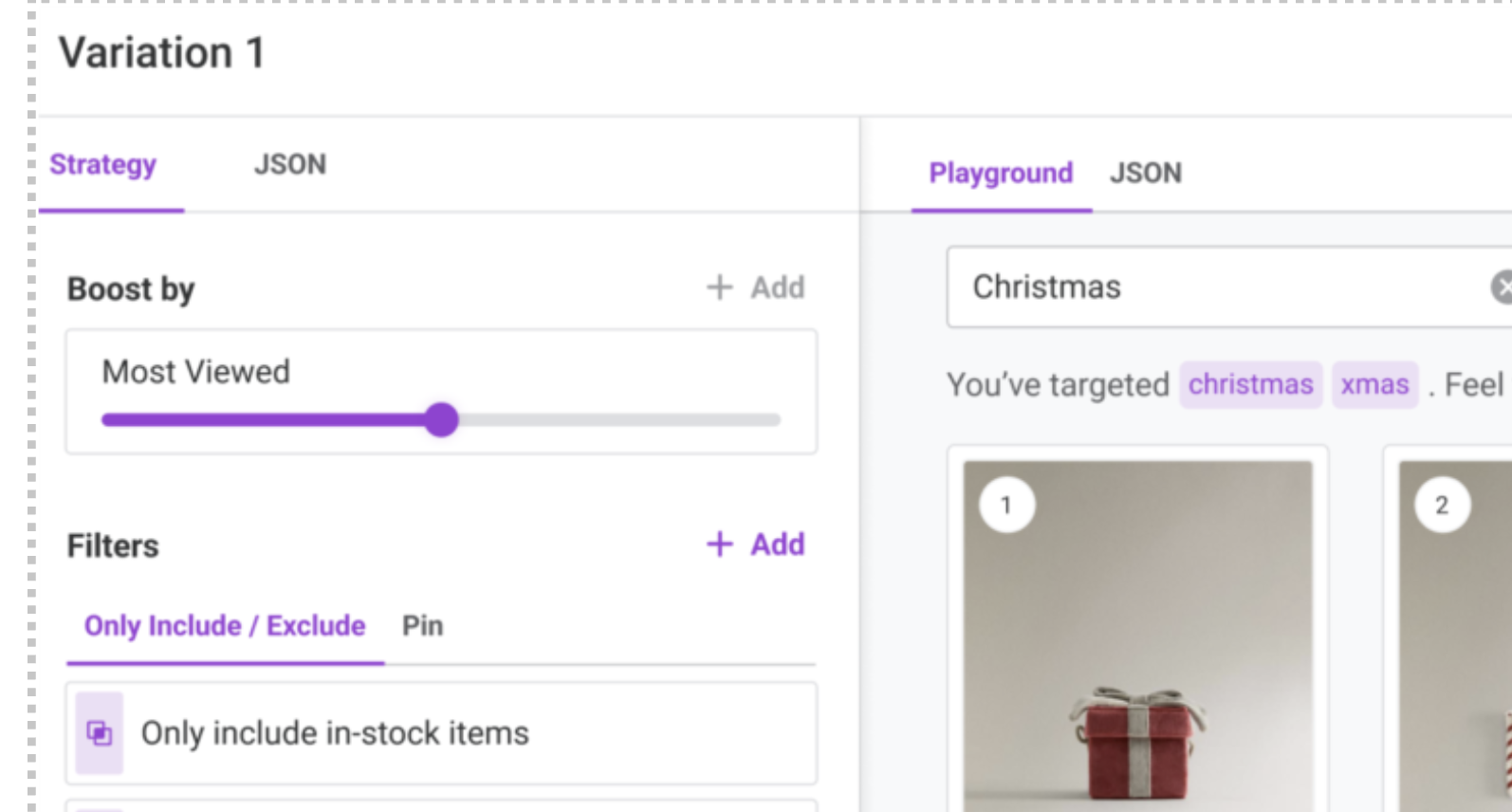The image size is (1512, 812).
Task: Click the plus icon next to Boost by Add
Action: pyautogui.click(x=720, y=287)
